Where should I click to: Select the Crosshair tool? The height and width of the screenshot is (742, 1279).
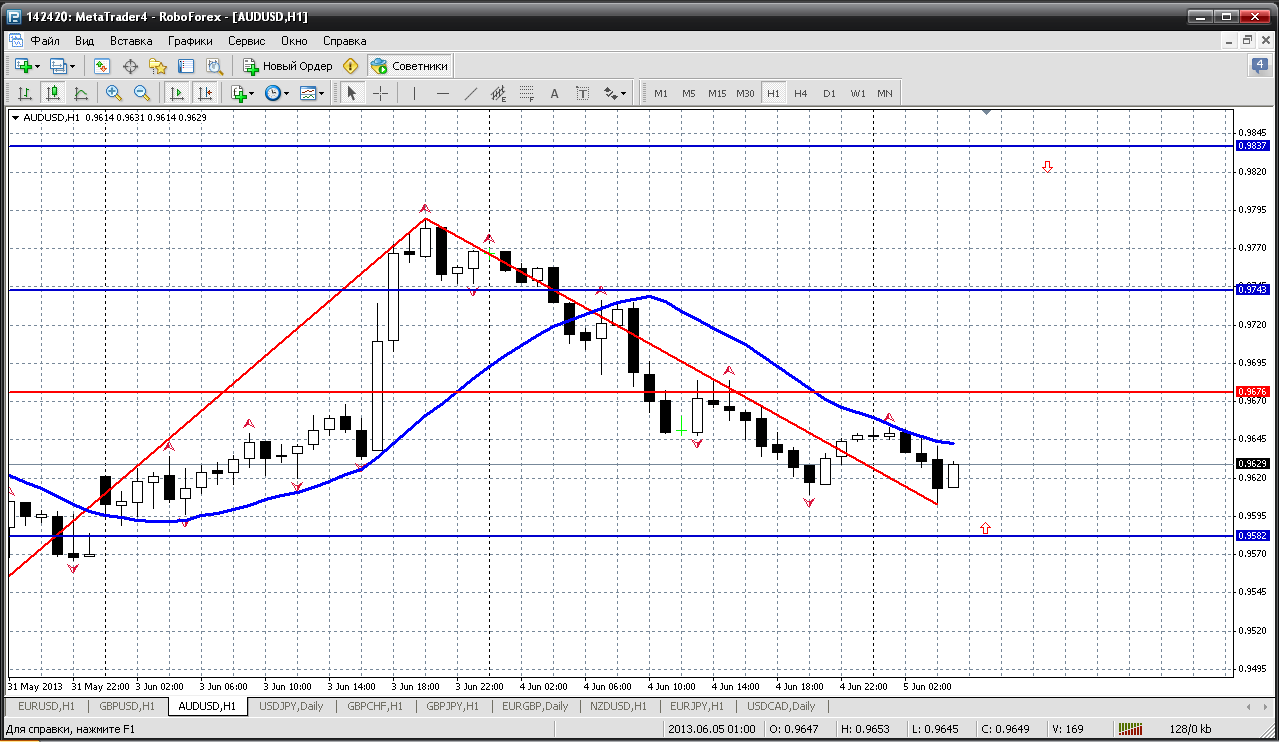pos(381,93)
